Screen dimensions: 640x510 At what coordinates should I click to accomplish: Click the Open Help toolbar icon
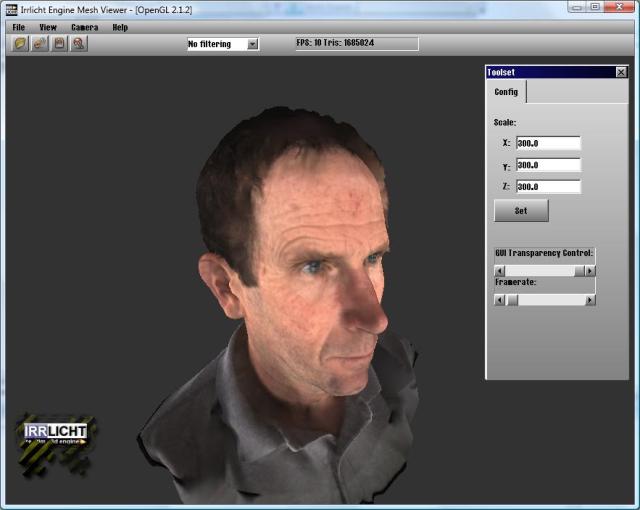tap(79, 44)
